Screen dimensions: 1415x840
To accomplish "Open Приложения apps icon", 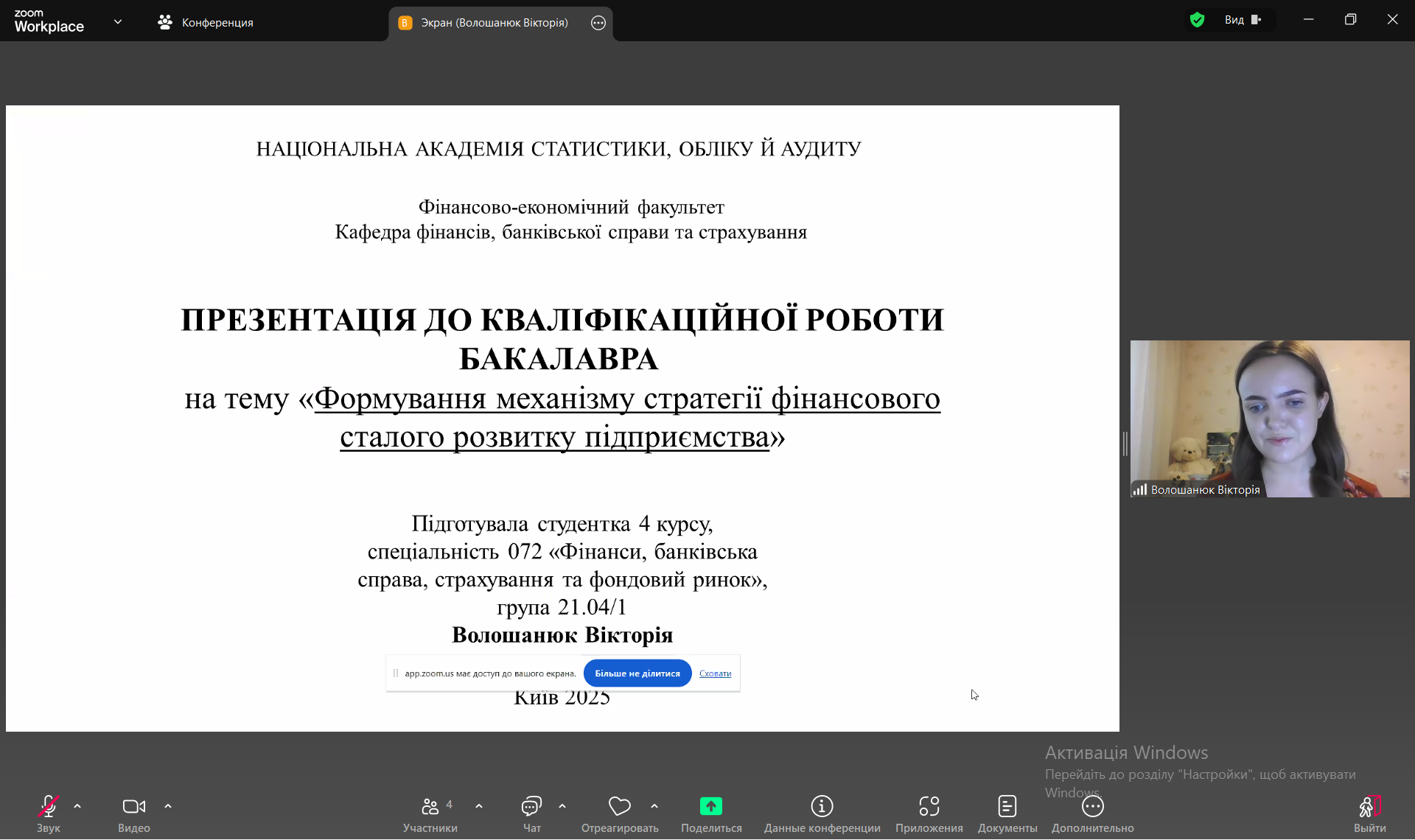I will (x=929, y=807).
